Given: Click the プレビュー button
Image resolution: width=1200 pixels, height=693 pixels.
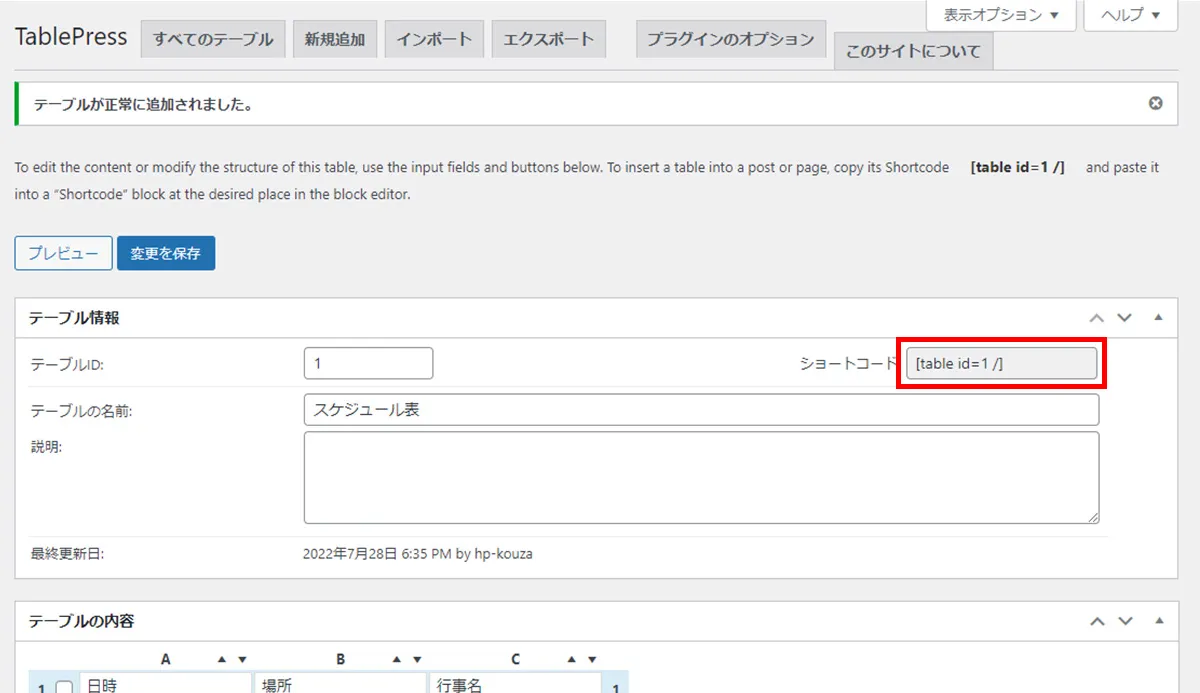Looking at the screenshot, I should point(63,253).
